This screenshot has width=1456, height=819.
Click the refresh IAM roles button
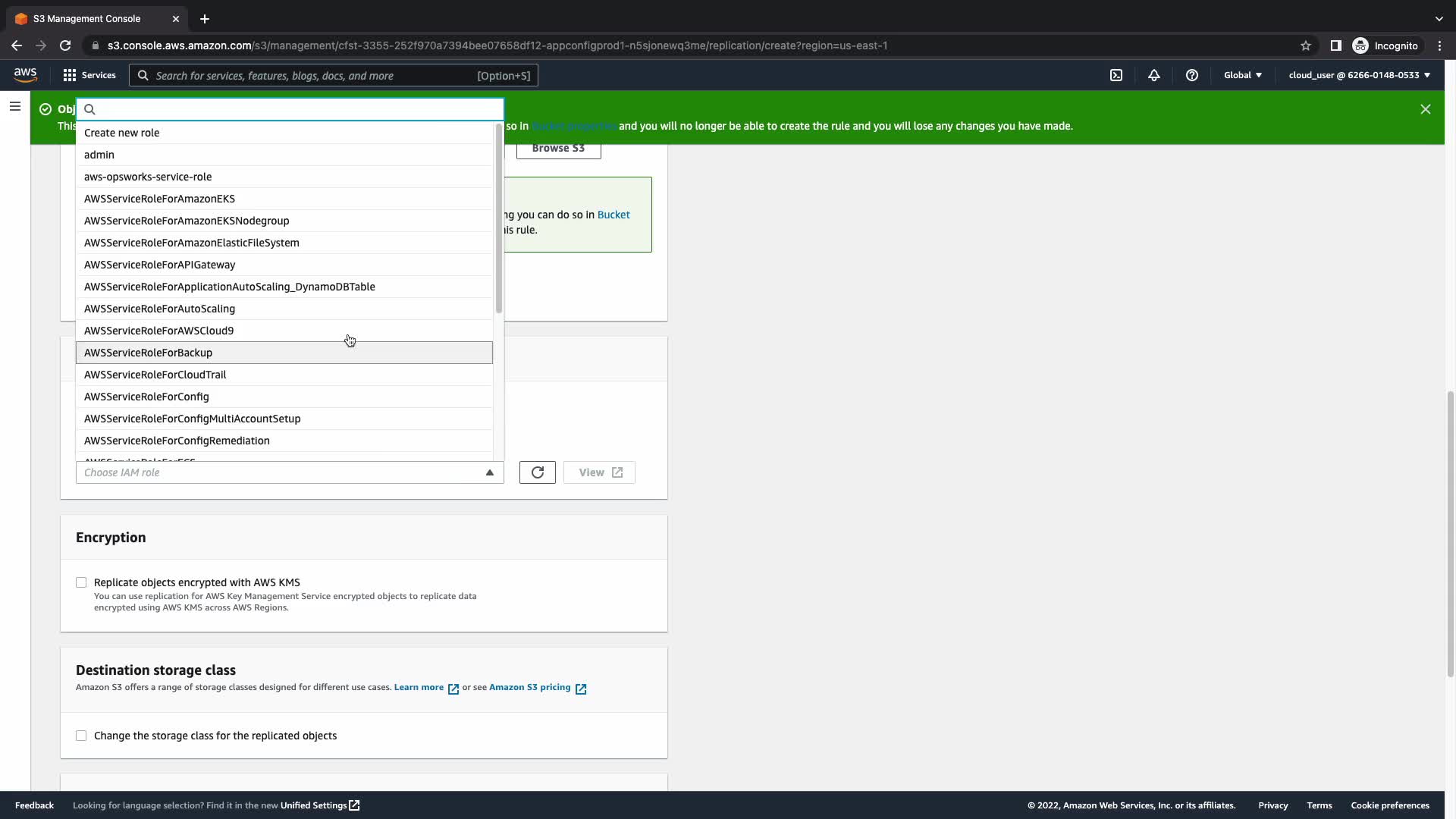[537, 472]
